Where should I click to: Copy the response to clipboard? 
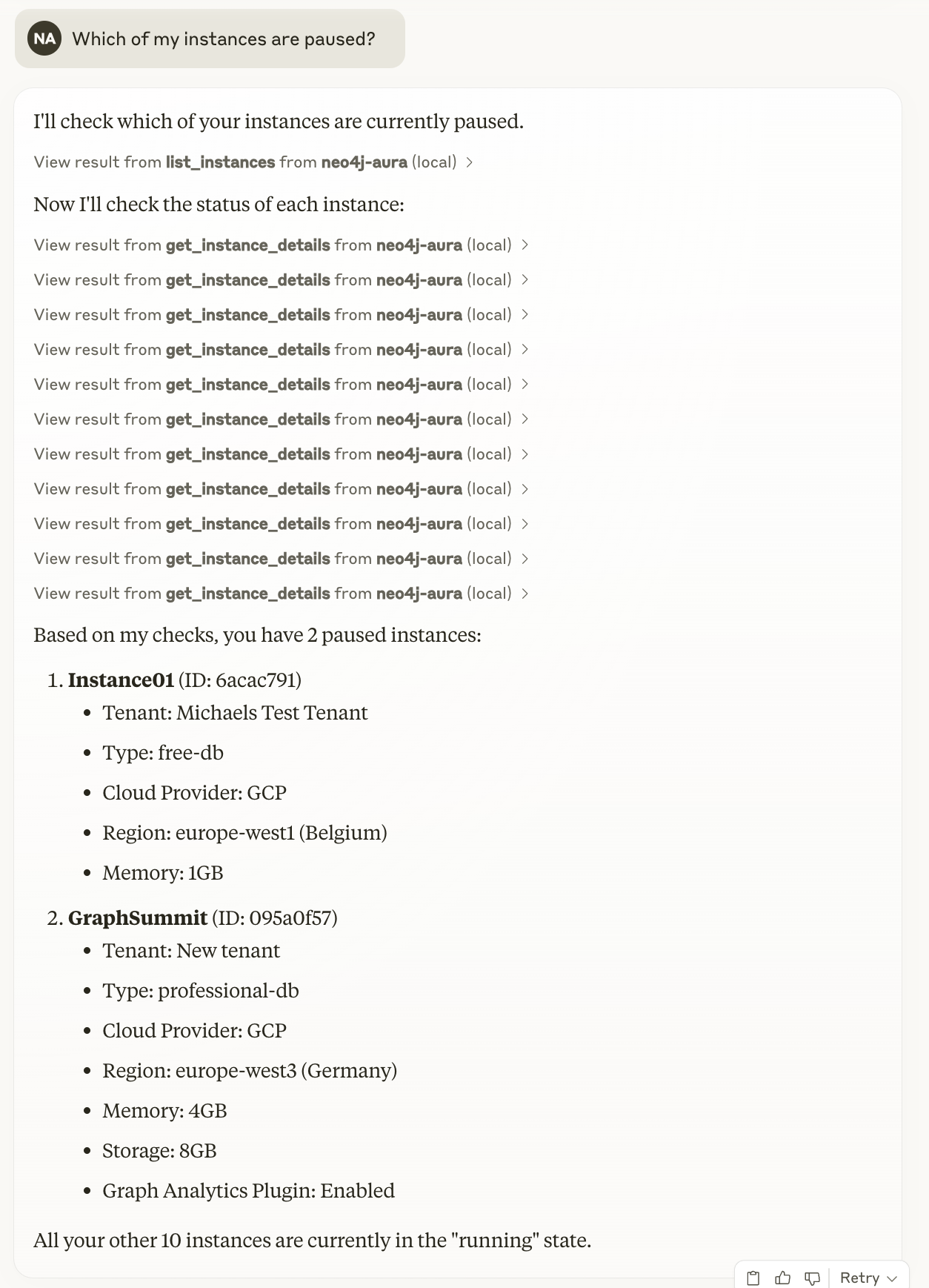click(x=753, y=1278)
